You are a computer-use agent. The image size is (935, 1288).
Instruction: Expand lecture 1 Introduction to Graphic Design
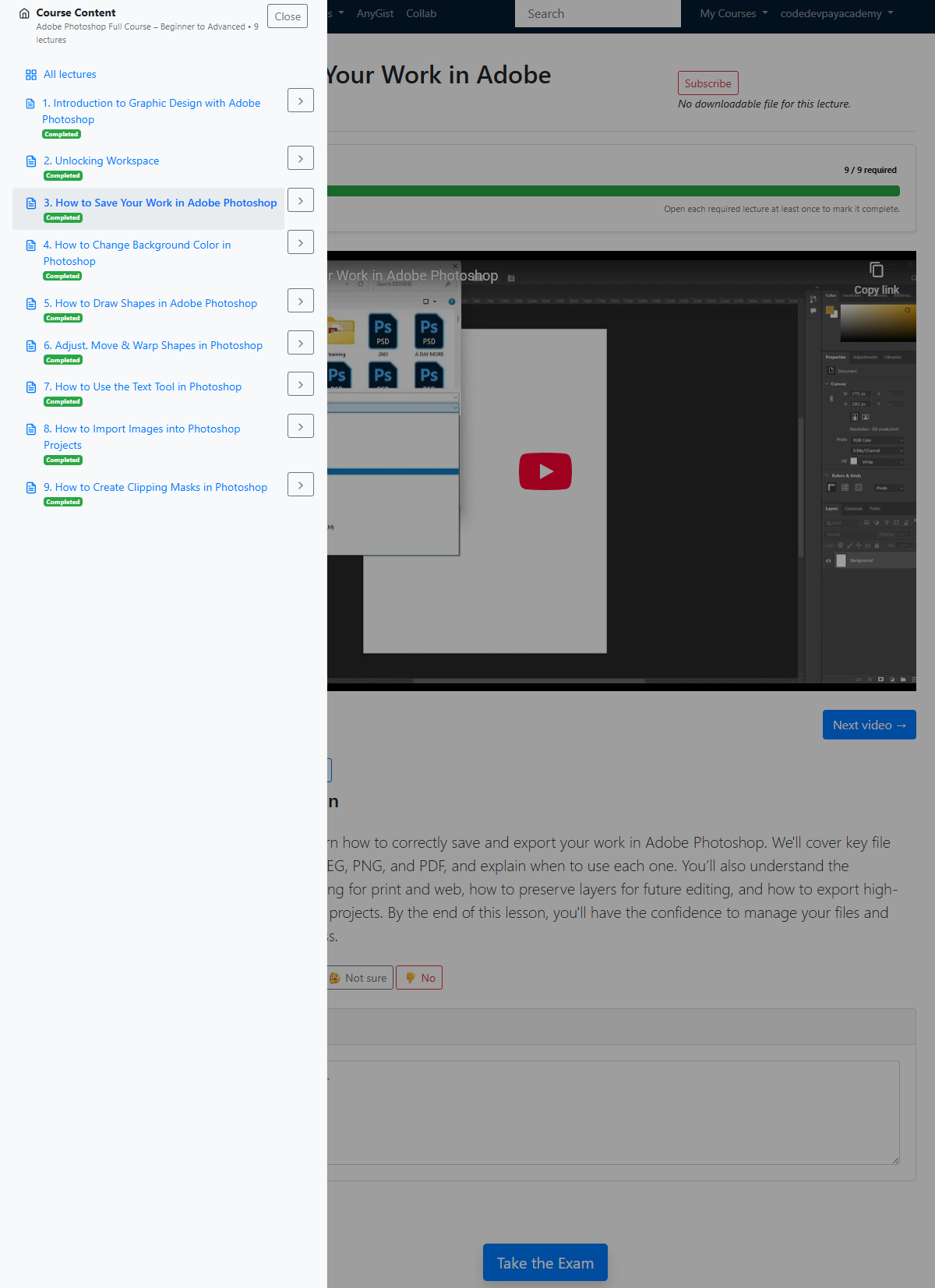pyautogui.click(x=301, y=101)
